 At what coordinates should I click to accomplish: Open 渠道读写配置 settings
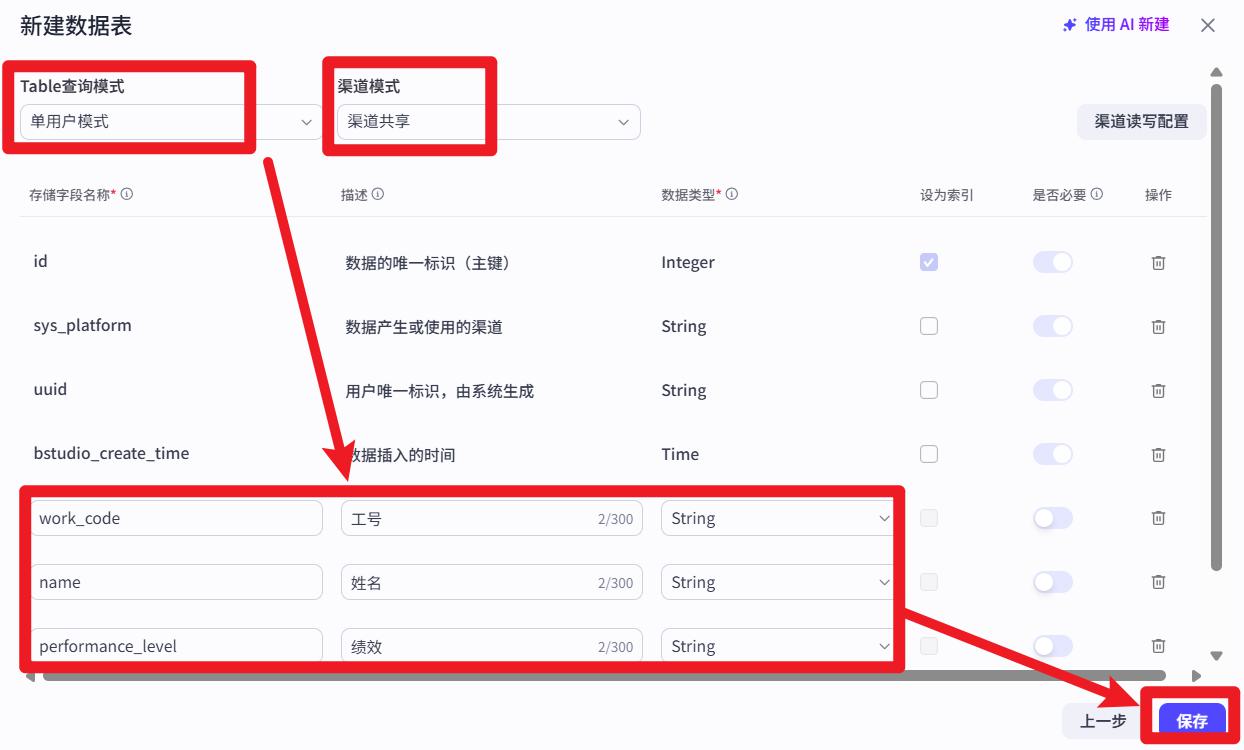[x=1141, y=121]
